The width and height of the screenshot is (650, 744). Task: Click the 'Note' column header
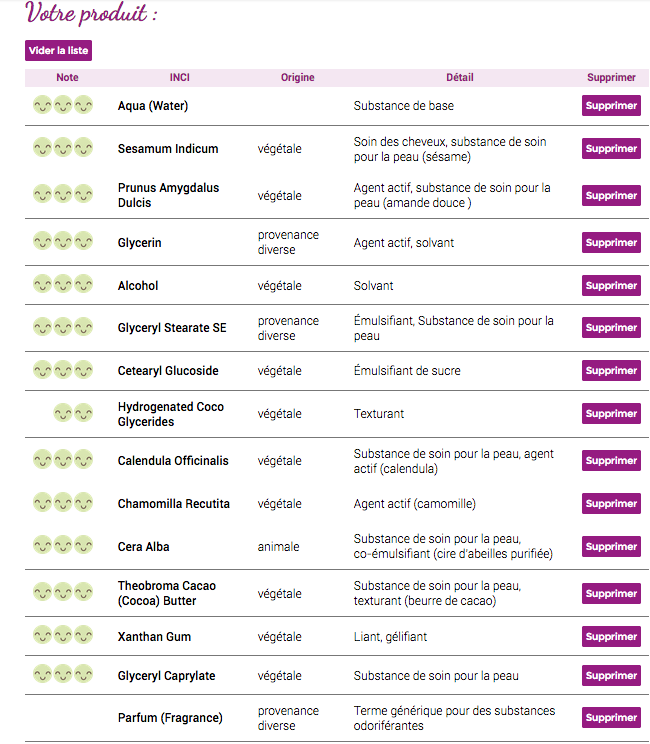67,77
